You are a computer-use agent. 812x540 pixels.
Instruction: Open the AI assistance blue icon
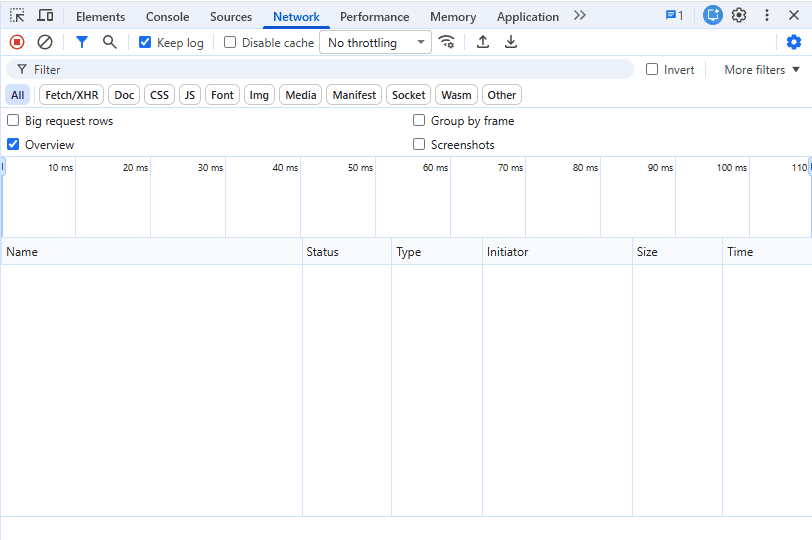tap(713, 15)
